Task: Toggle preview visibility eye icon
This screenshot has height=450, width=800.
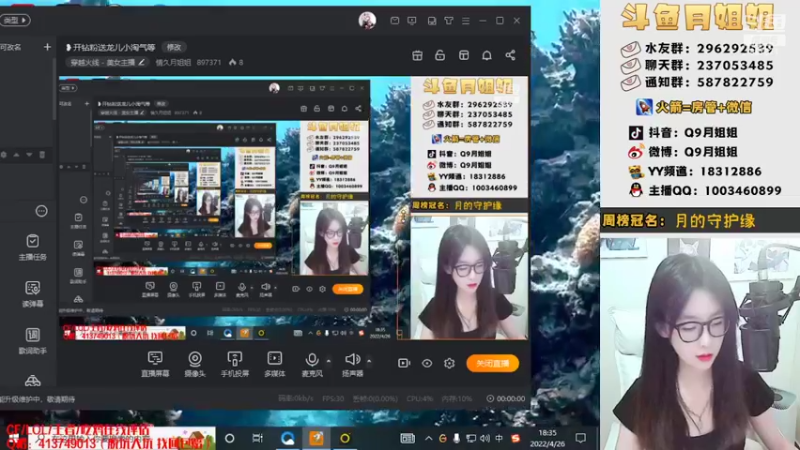Action: click(x=427, y=363)
